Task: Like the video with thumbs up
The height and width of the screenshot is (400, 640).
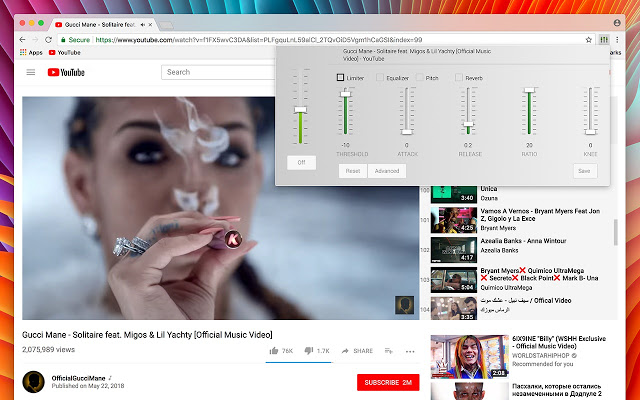Action: pos(274,351)
